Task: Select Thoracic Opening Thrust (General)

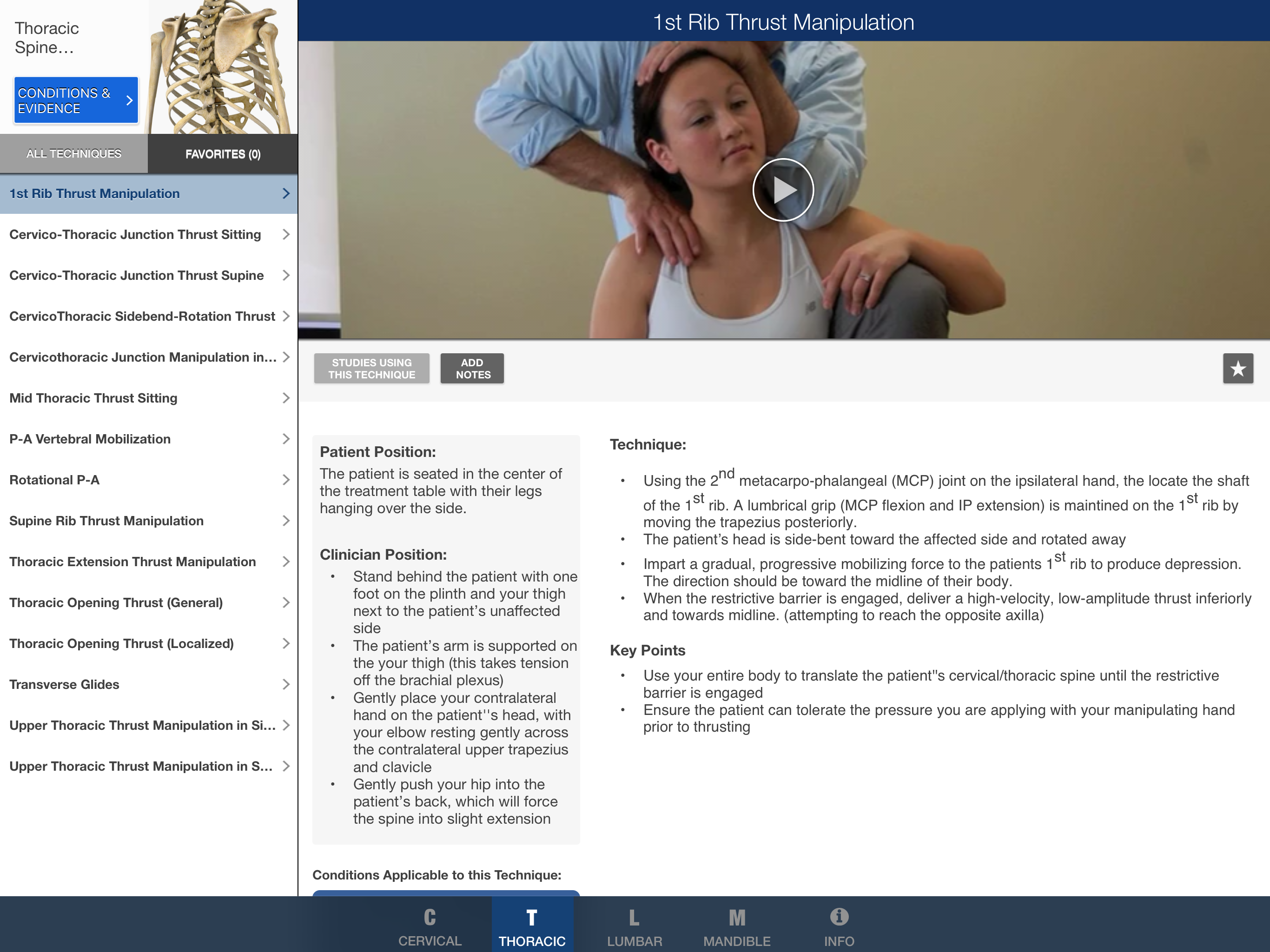Action: tap(116, 602)
